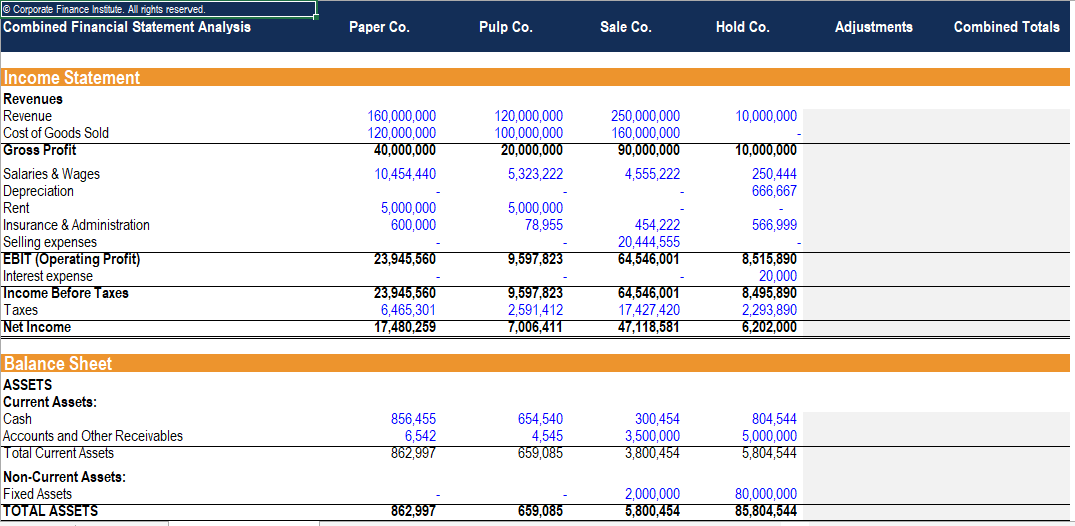Image resolution: width=1075 pixels, height=526 pixels.
Task: Select Pulp Co. revenue value 120,000,000
Action: (x=529, y=116)
